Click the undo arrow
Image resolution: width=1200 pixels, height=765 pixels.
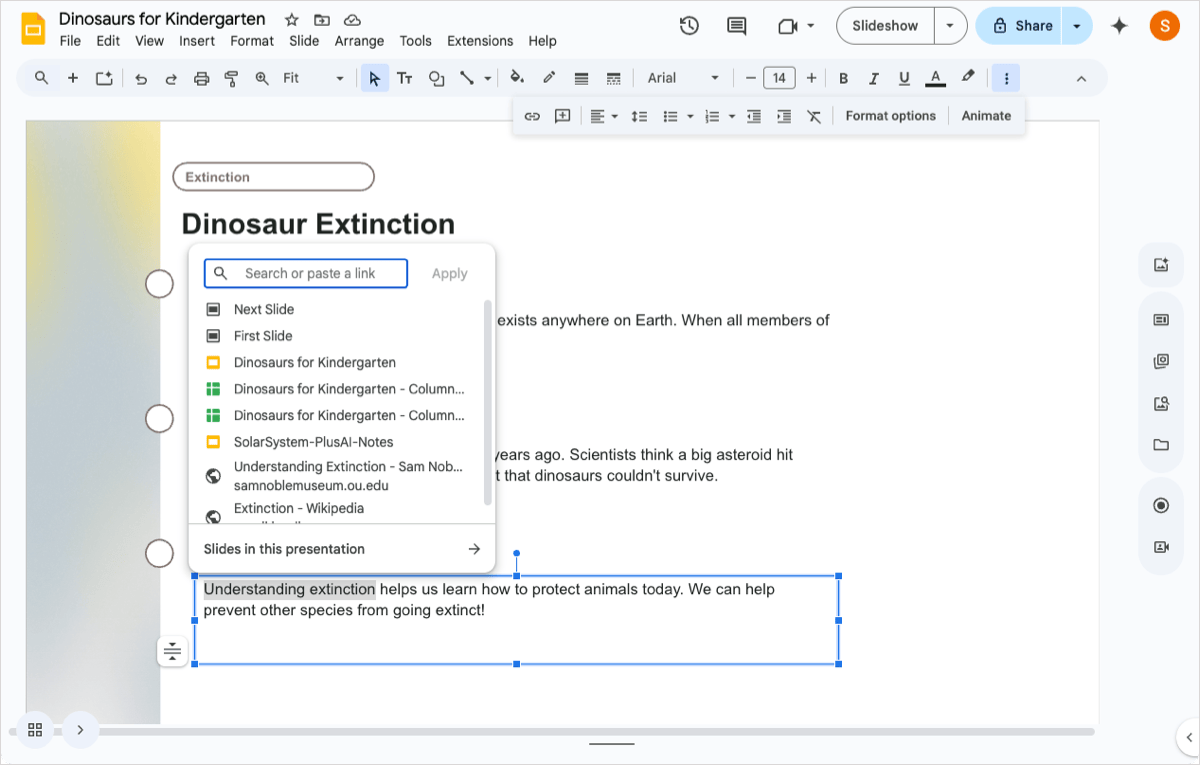(141, 78)
